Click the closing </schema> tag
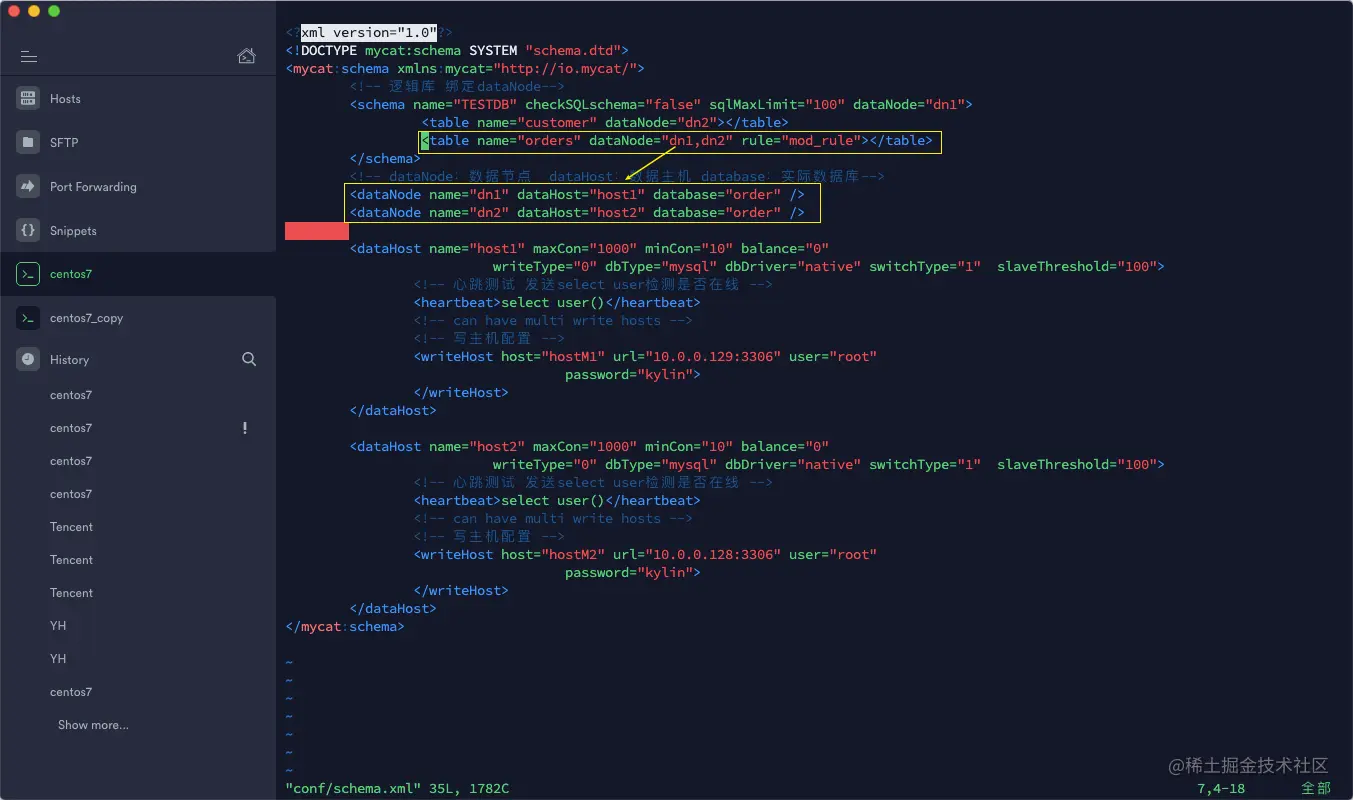The height and width of the screenshot is (800, 1353). coord(385,158)
